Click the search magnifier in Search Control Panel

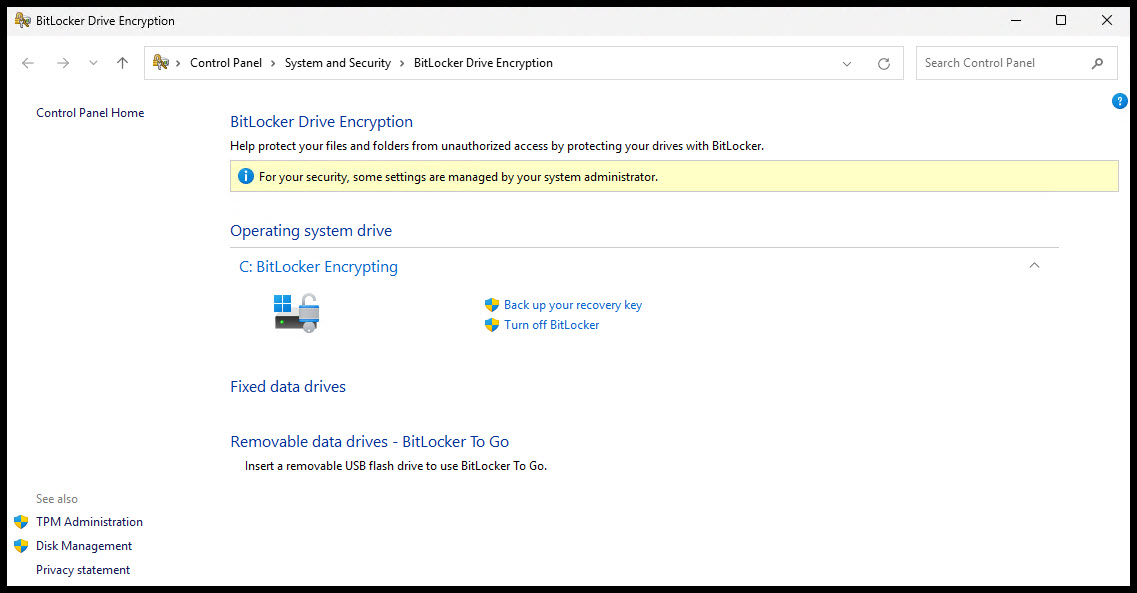[x=1096, y=62]
